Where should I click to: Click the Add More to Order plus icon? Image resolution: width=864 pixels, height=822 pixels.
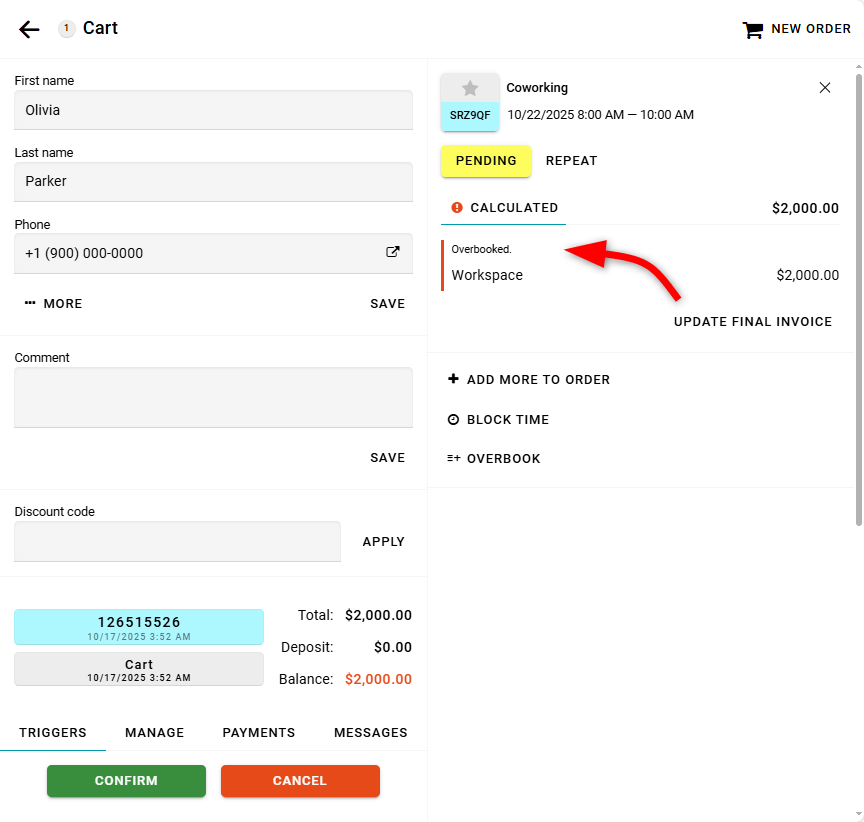click(453, 379)
